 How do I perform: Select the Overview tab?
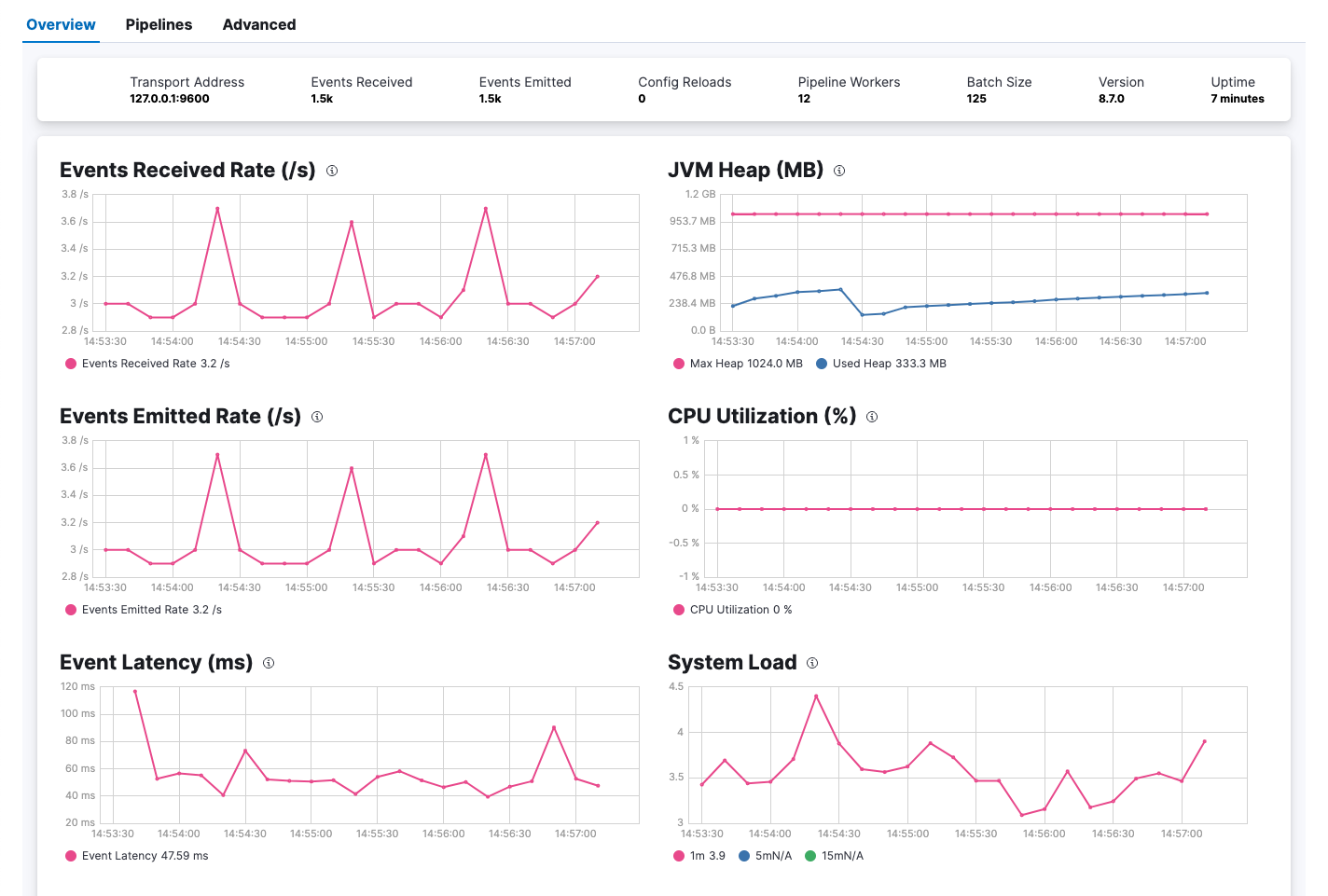tap(60, 24)
